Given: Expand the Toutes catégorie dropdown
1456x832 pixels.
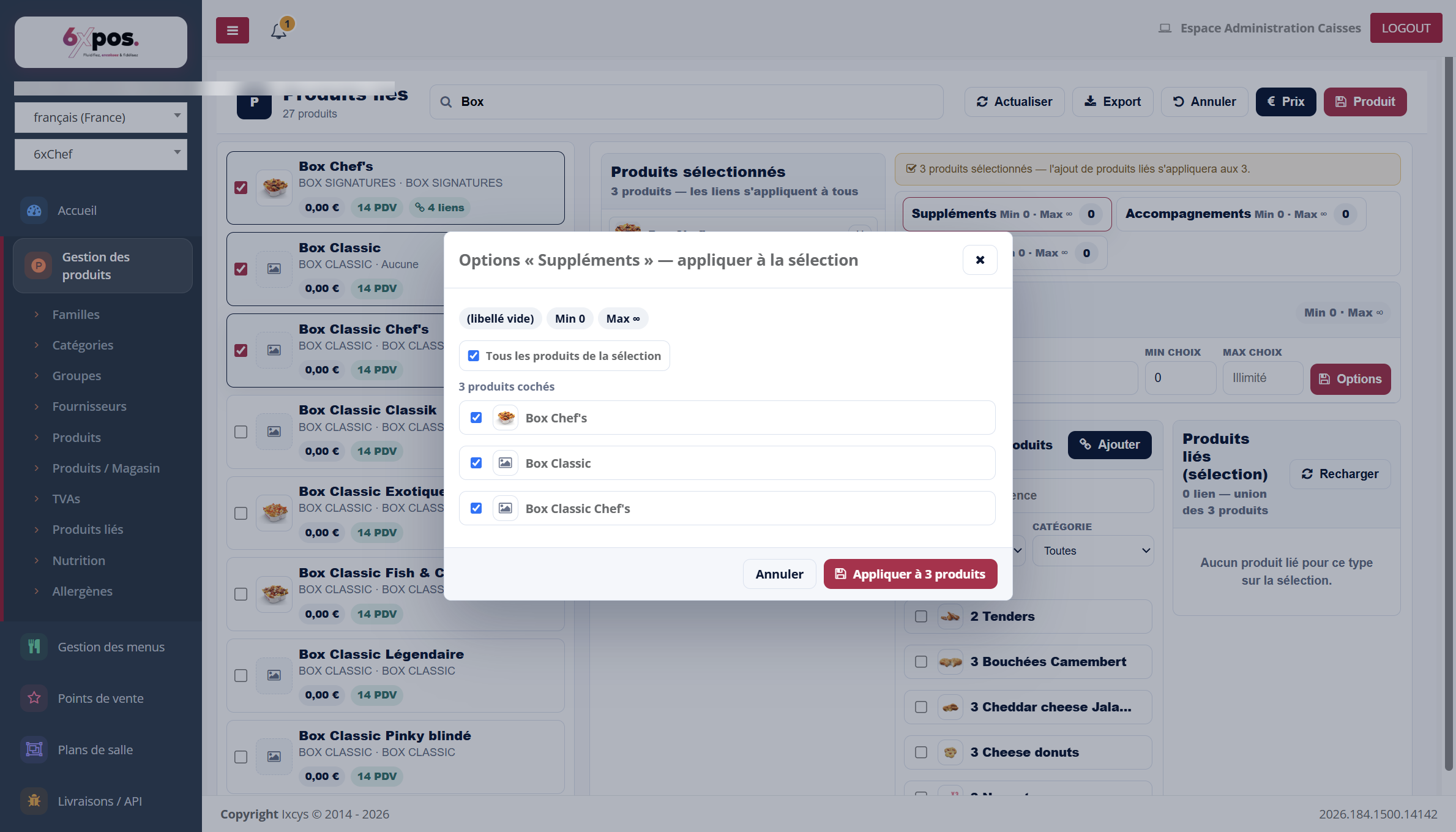Looking at the screenshot, I should pos(1093,550).
